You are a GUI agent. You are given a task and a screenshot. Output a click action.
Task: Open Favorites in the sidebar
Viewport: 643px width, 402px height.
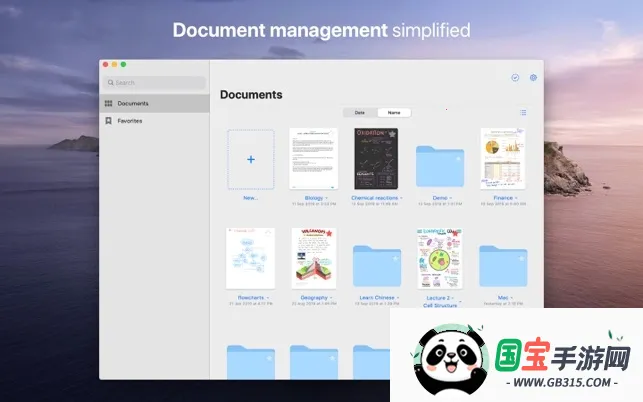click(154, 121)
